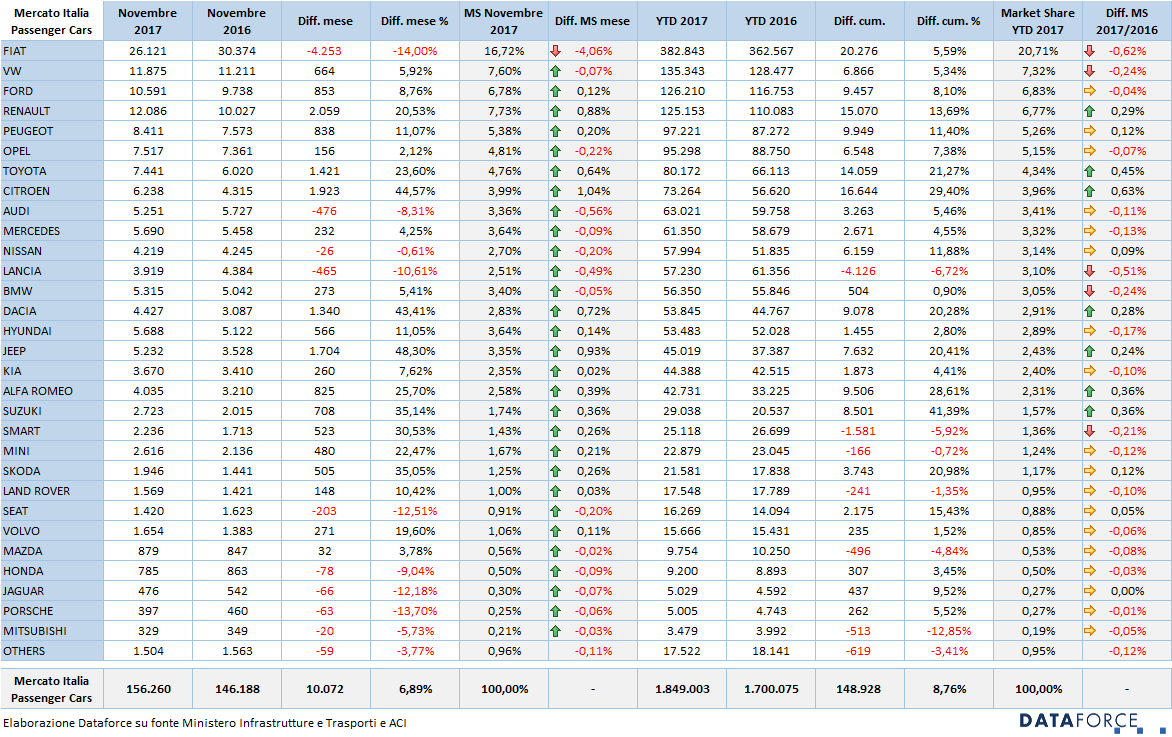Click the green arrow beside DACIA's 0,28% value
The width and height of the screenshot is (1172, 737).
click(1090, 311)
